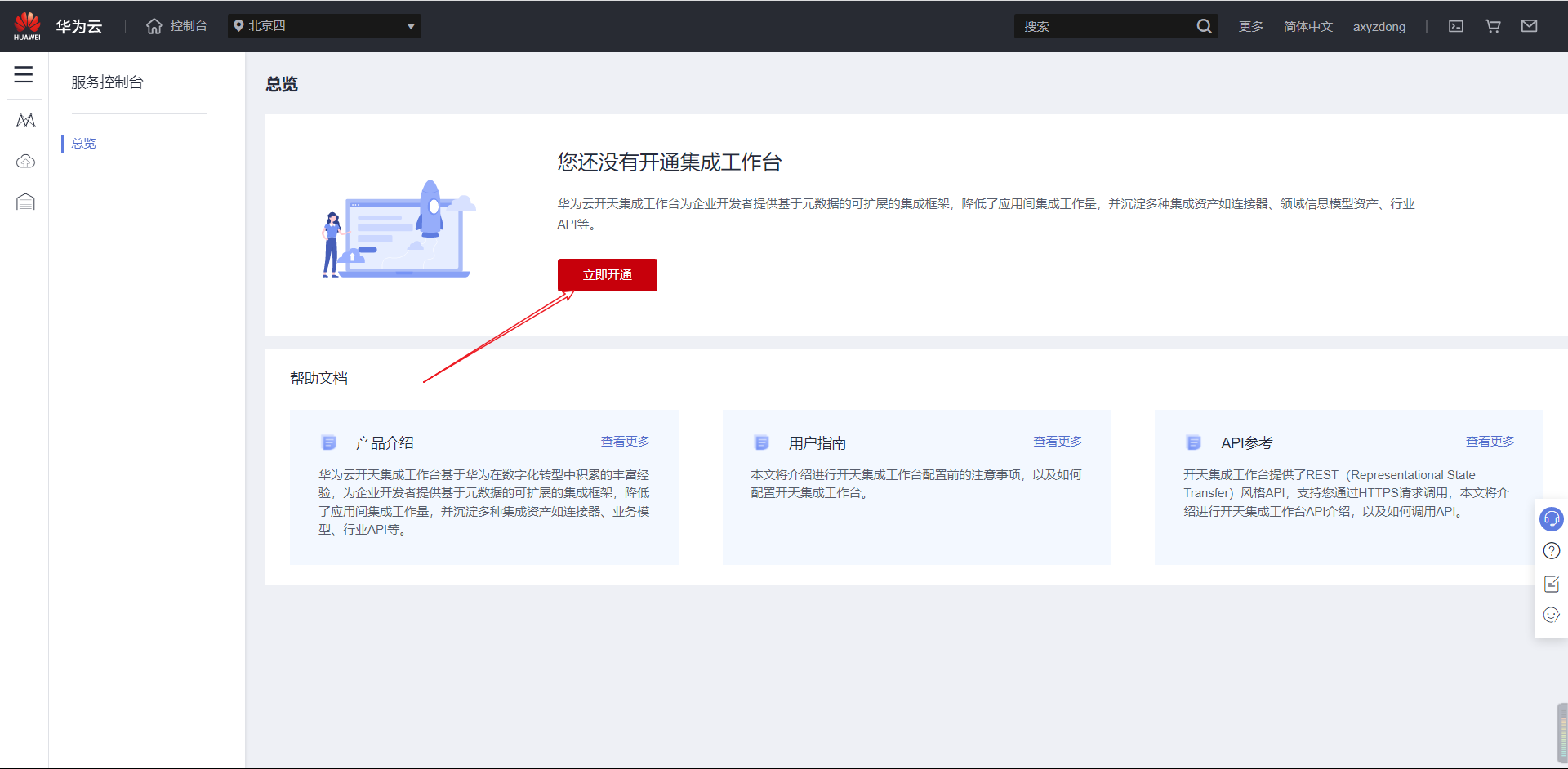The image size is (1568, 769).
Task: Open the shopping cart icon
Action: click(1493, 26)
